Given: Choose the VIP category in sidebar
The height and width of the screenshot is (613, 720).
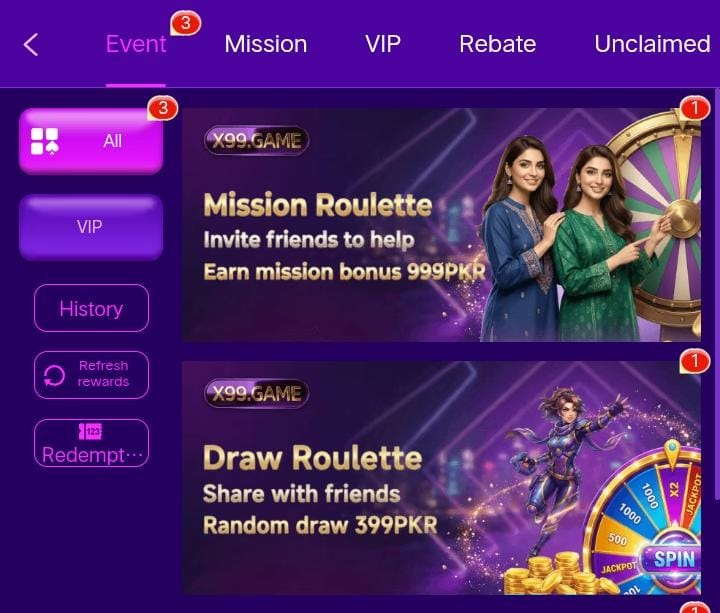Looking at the screenshot, I should [x=91, y=227].
